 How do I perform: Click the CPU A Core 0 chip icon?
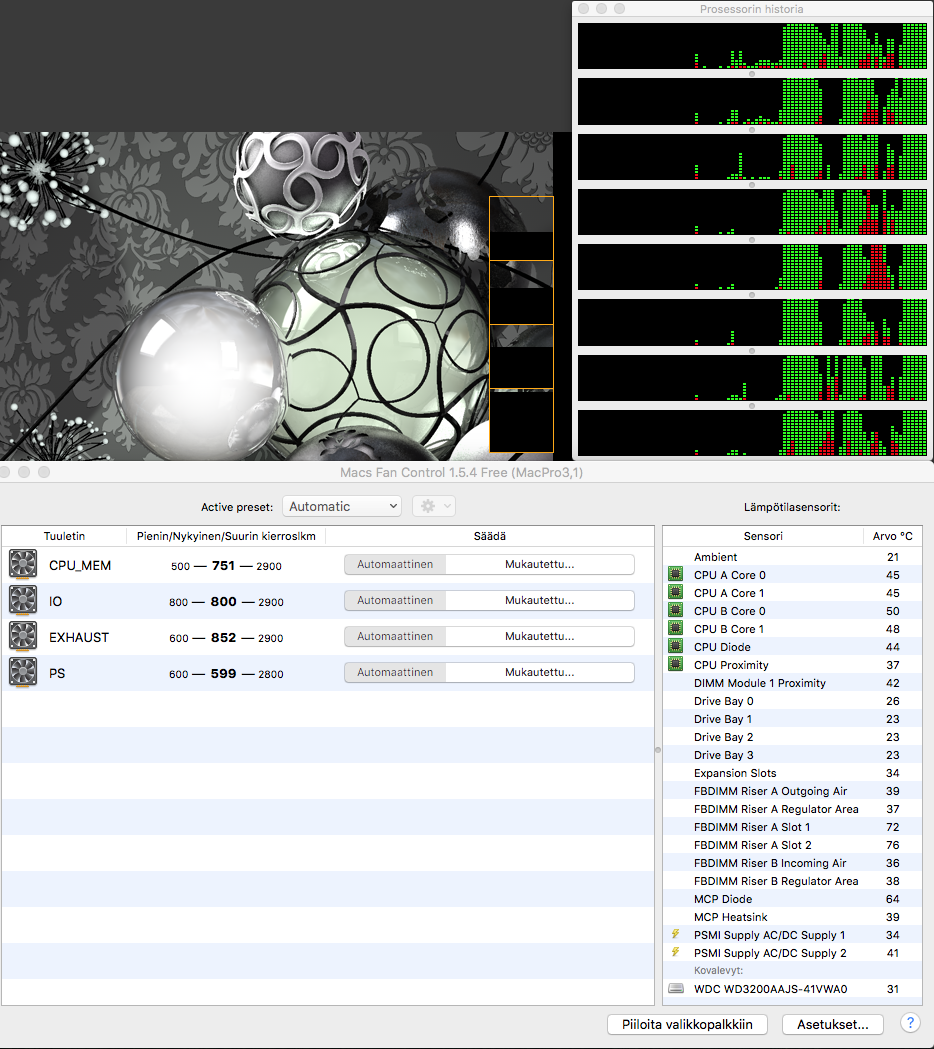click(x=676, y=575)
